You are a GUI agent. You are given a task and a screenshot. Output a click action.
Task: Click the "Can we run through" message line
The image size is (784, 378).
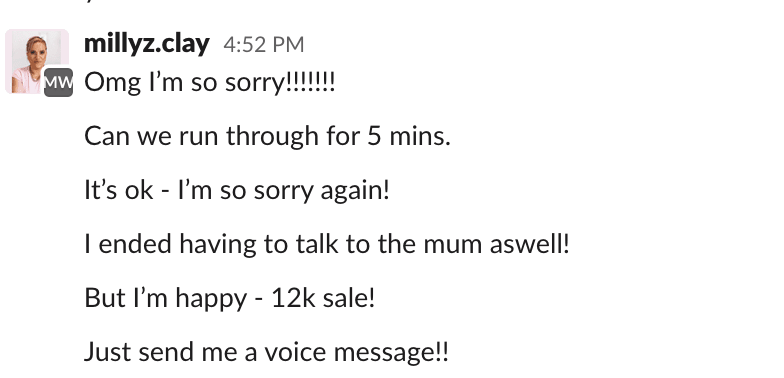click(267, 136)
